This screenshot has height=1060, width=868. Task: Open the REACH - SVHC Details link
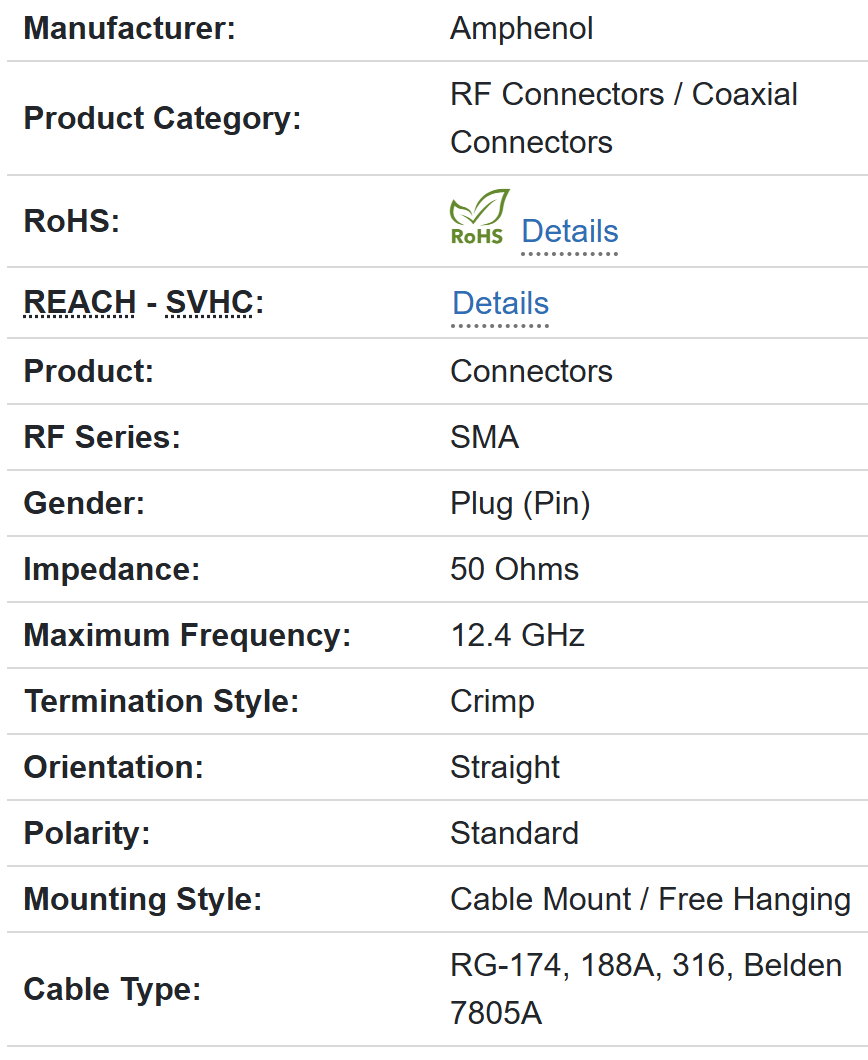500,303
